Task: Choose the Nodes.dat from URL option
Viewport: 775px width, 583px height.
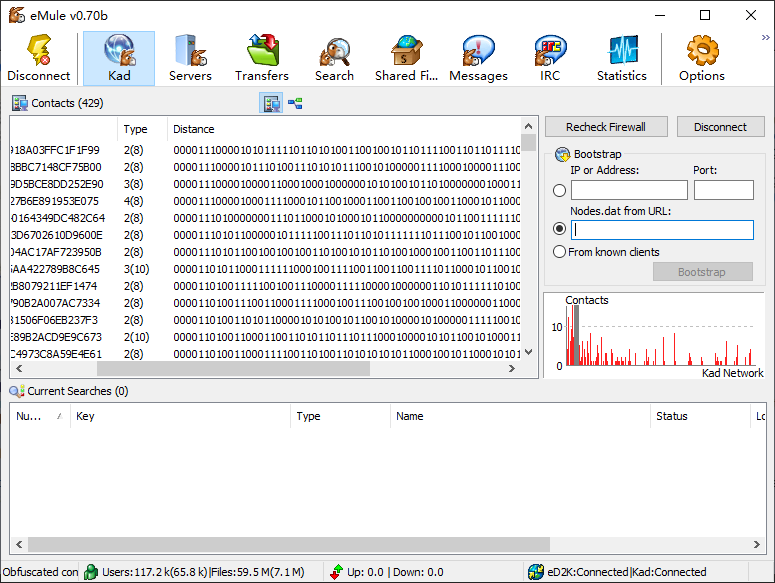Action: pos(560,228)
